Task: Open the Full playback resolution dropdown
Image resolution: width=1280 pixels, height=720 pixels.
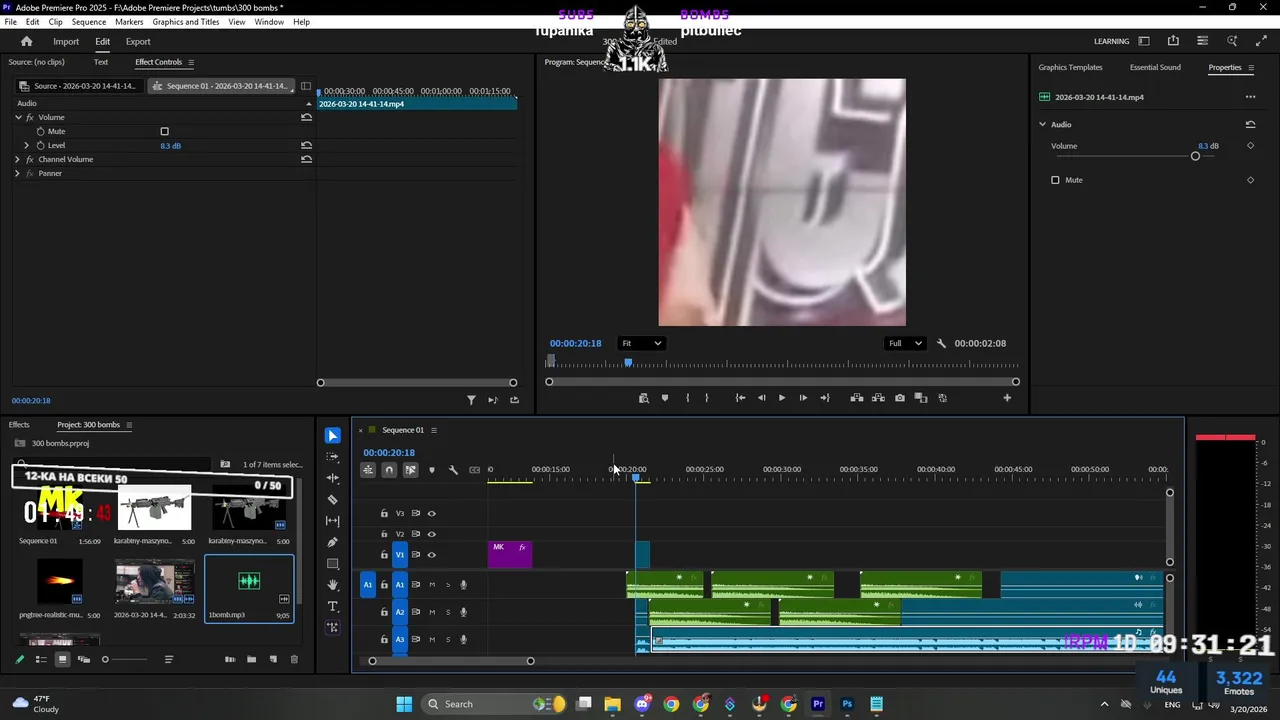Action: tap(905, 343)
